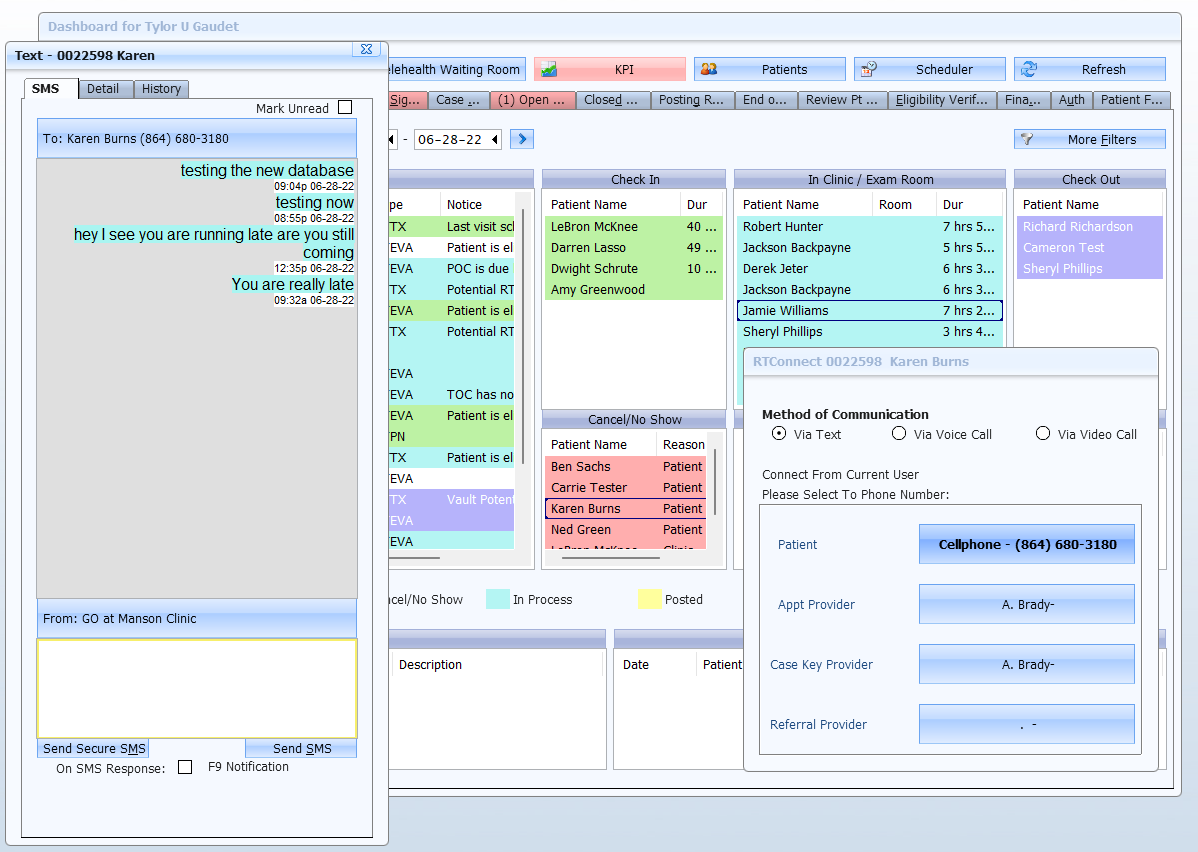
Task: Select Amy Greenwood in Check In
Action: (633, 290)
